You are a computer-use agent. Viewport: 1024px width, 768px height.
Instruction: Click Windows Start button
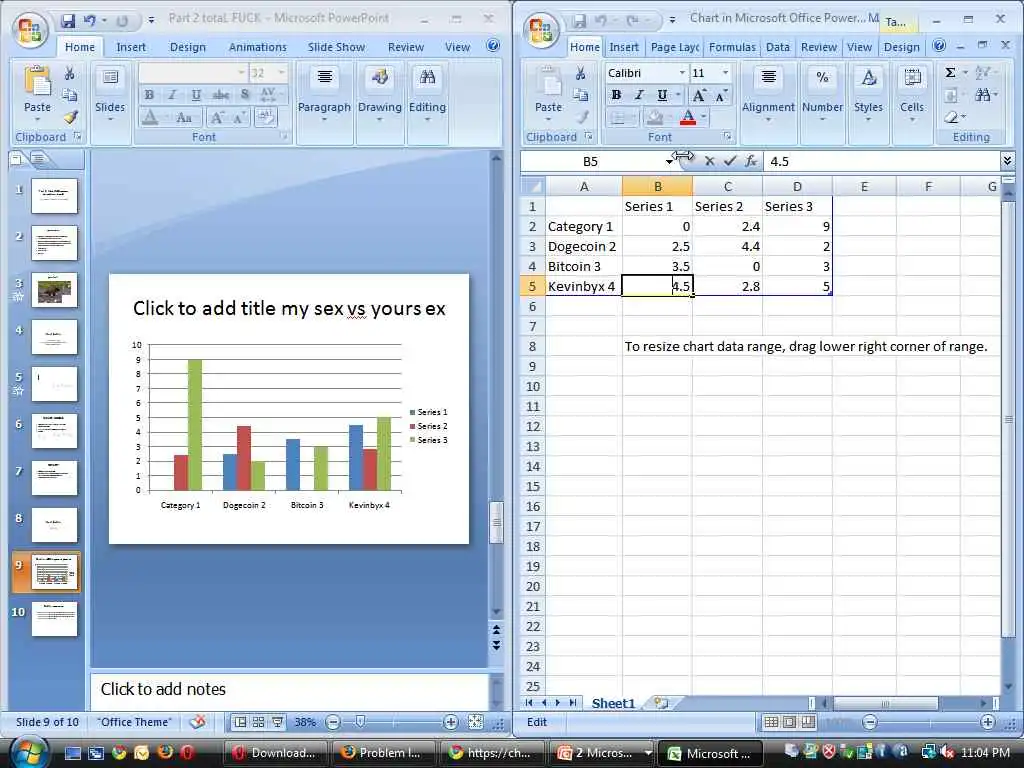point(28,752)
